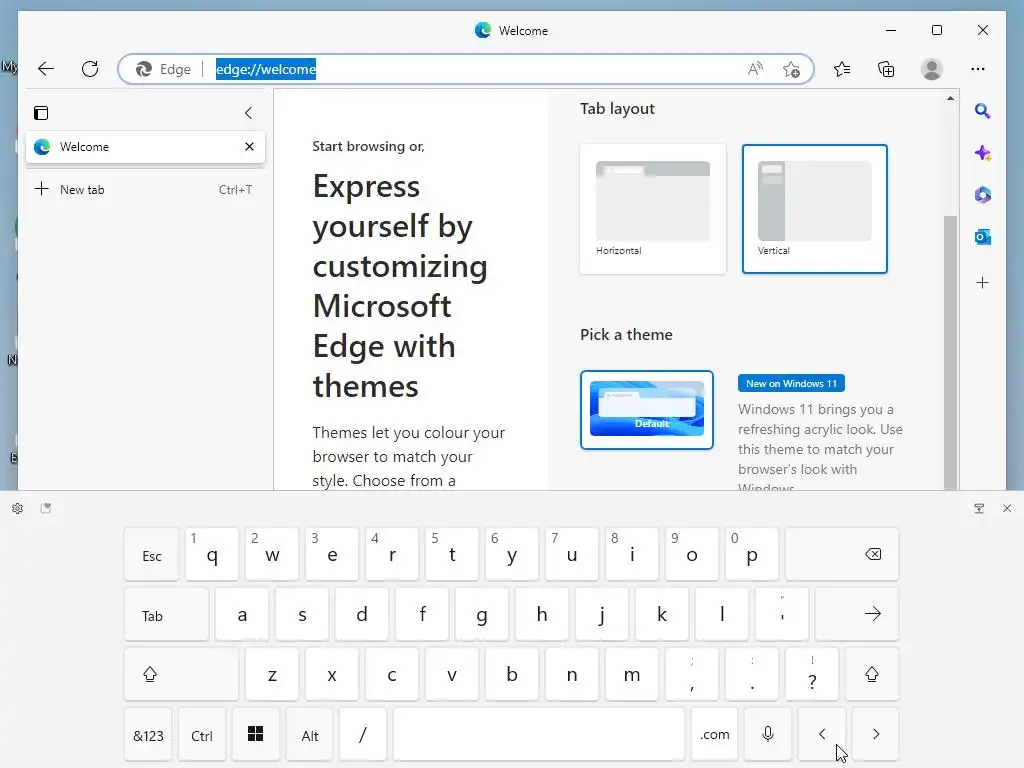Open the Favorites list icon
The height and width of the screenshot is (768, 1024).
coord(842,69)
